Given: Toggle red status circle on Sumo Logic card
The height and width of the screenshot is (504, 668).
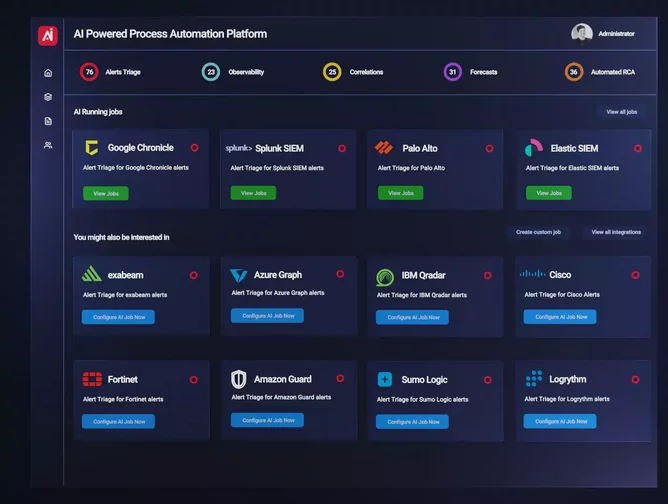Looking at the screenshot, I should (488, 380).
